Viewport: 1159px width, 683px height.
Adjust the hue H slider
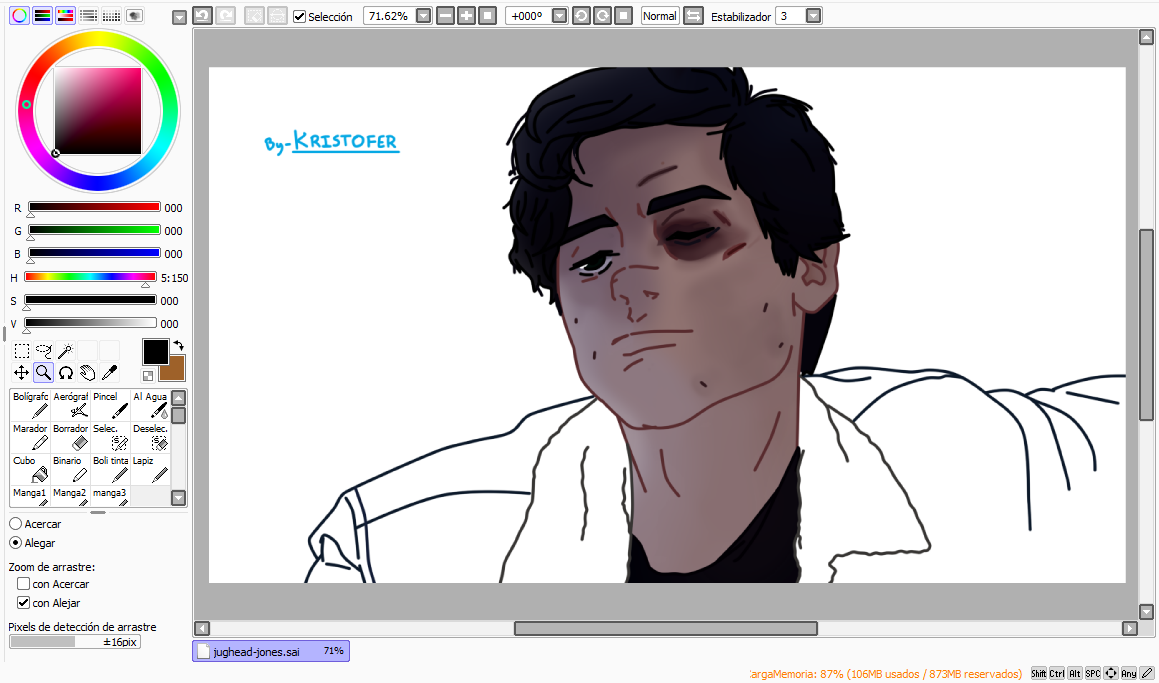90,276
